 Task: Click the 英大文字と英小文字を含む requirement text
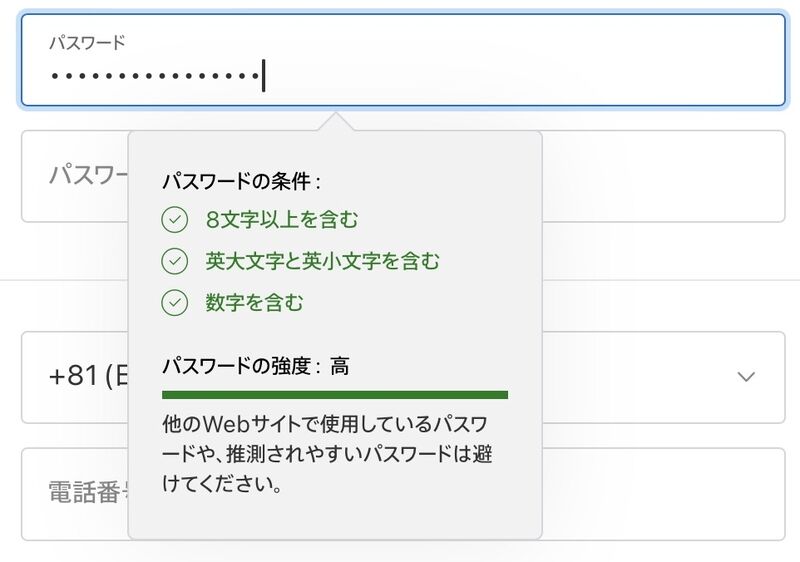[x=322, y=261]
